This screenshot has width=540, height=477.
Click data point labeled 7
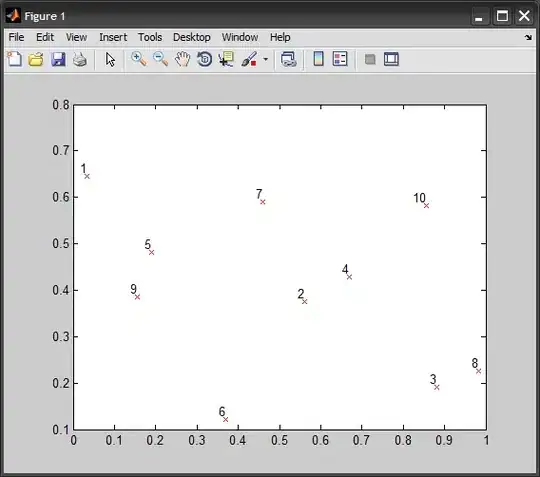[x=263, y=202]
